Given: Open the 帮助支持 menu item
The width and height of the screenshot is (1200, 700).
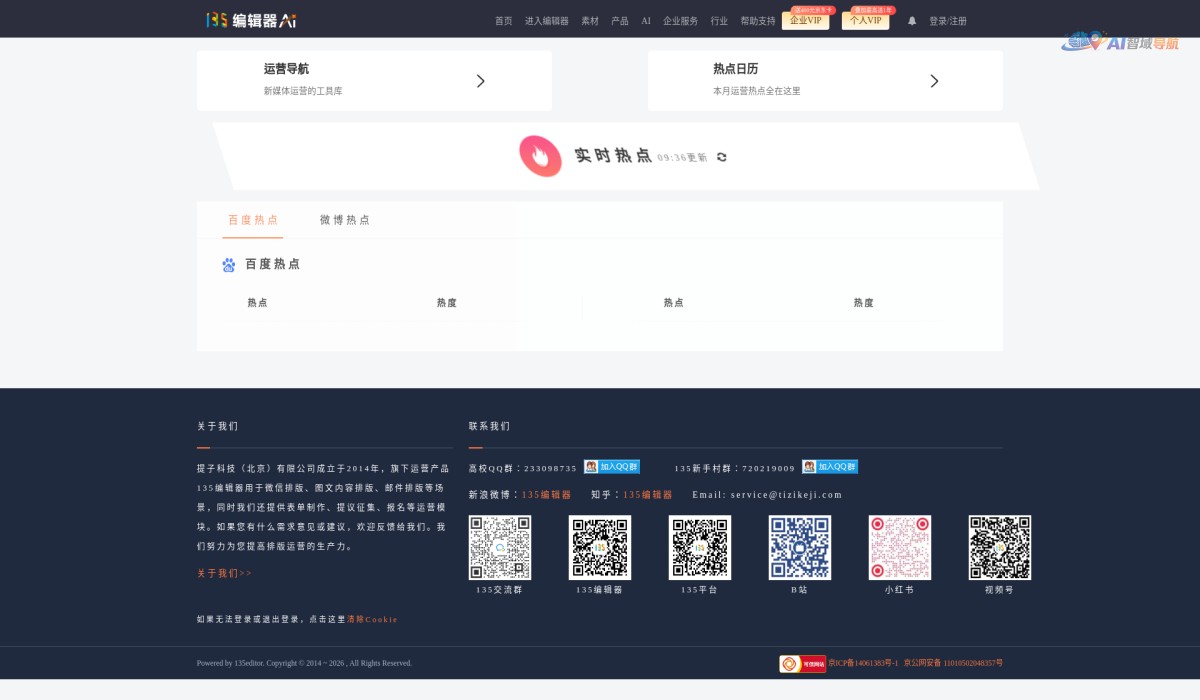Looking at the screenshot, I should click(x=758, y=20).
